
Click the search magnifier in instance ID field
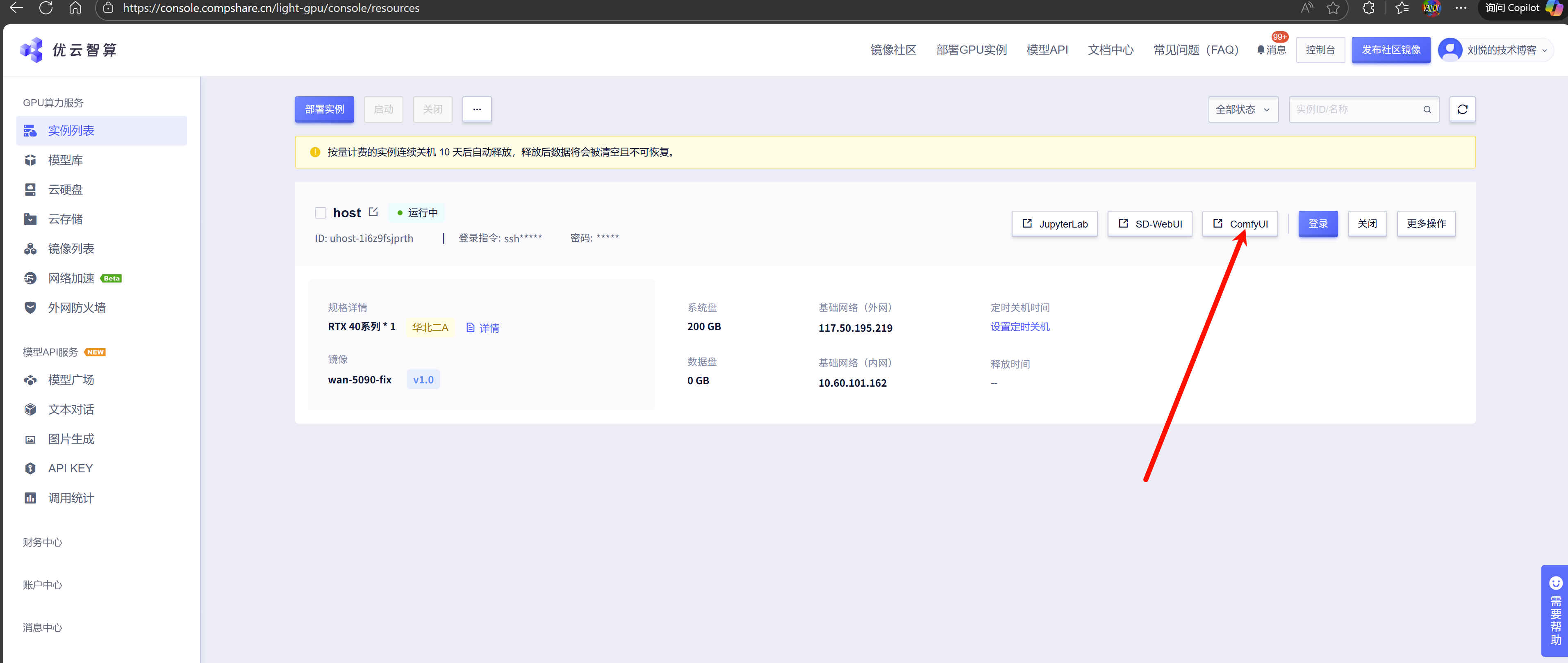click(x=1427, y=109)
